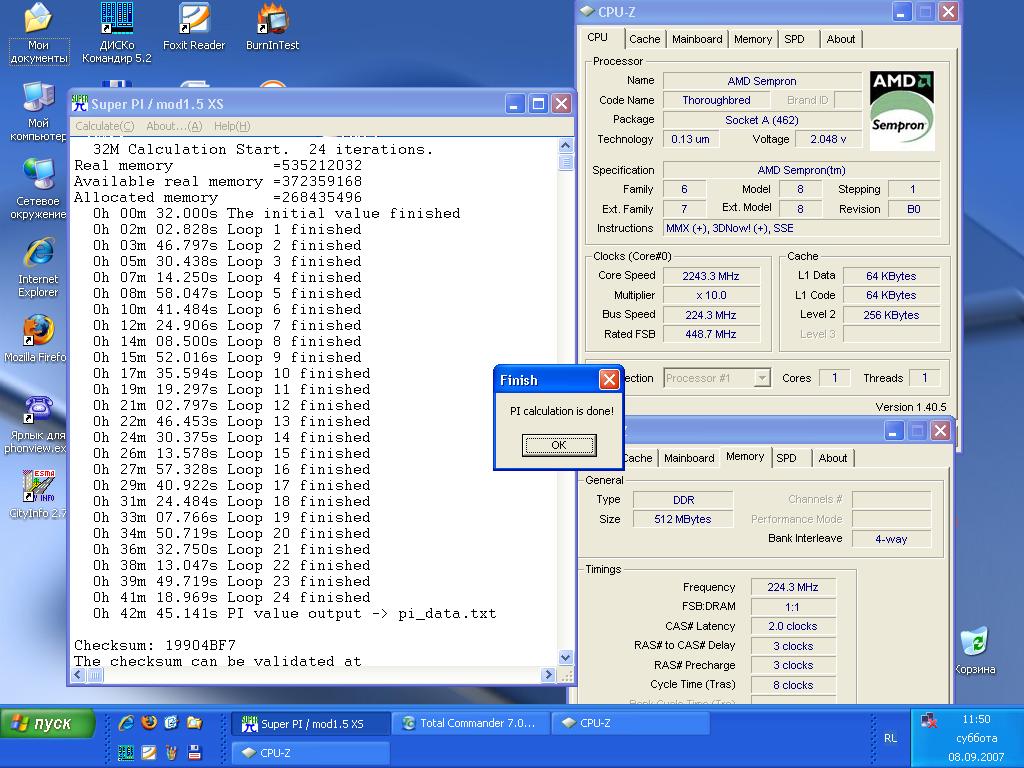Click the Foxit Reader icon in quick launch
Viewport: 1024px width, 768px height.
149,752
